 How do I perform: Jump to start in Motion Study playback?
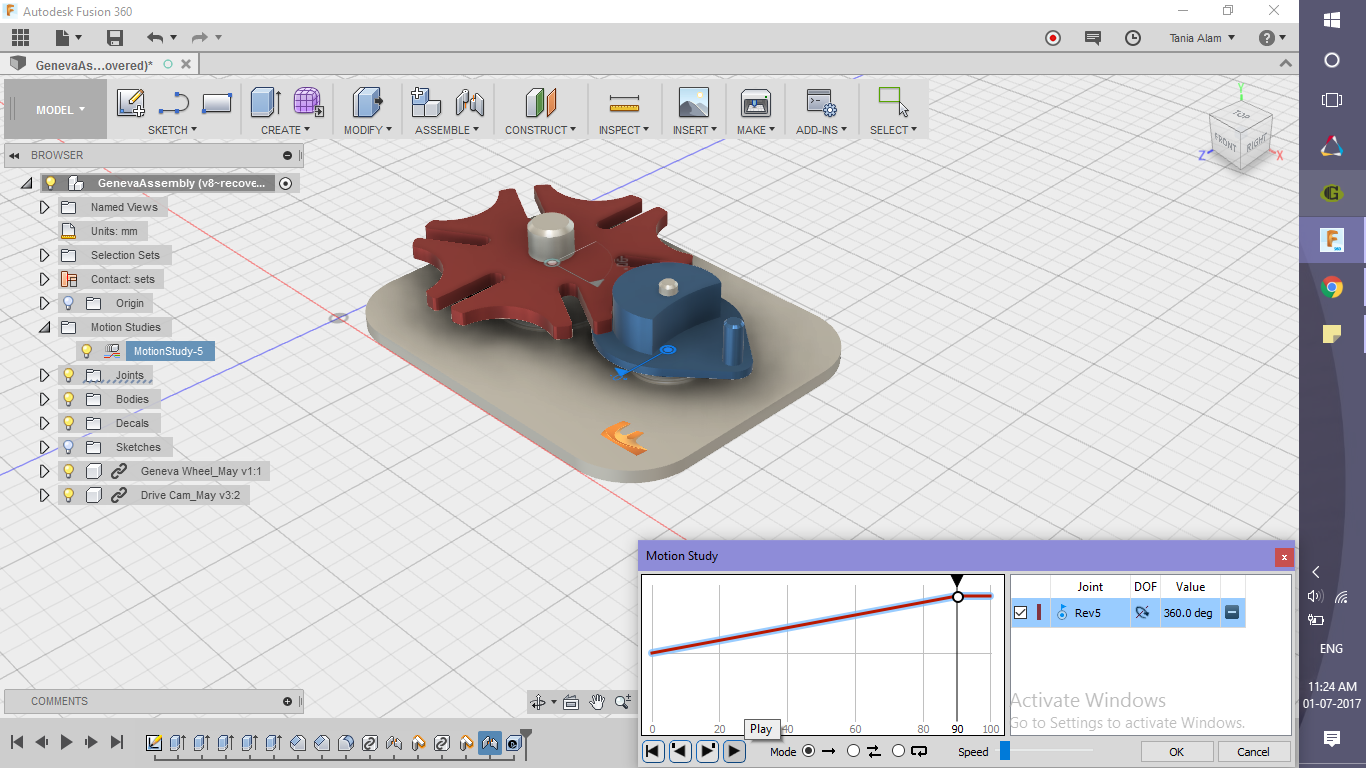coord(653,751)
